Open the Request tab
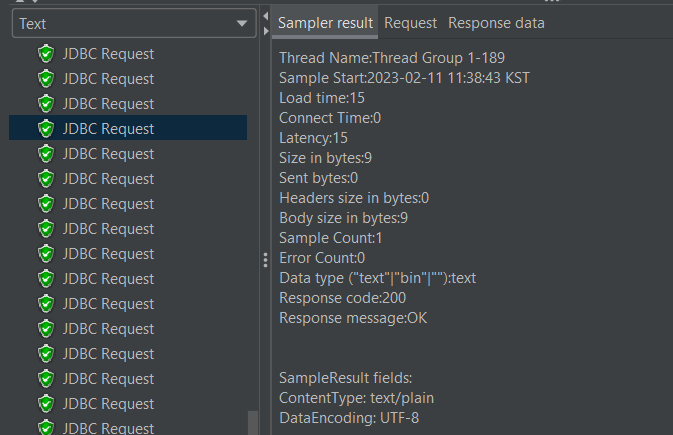 410,23
